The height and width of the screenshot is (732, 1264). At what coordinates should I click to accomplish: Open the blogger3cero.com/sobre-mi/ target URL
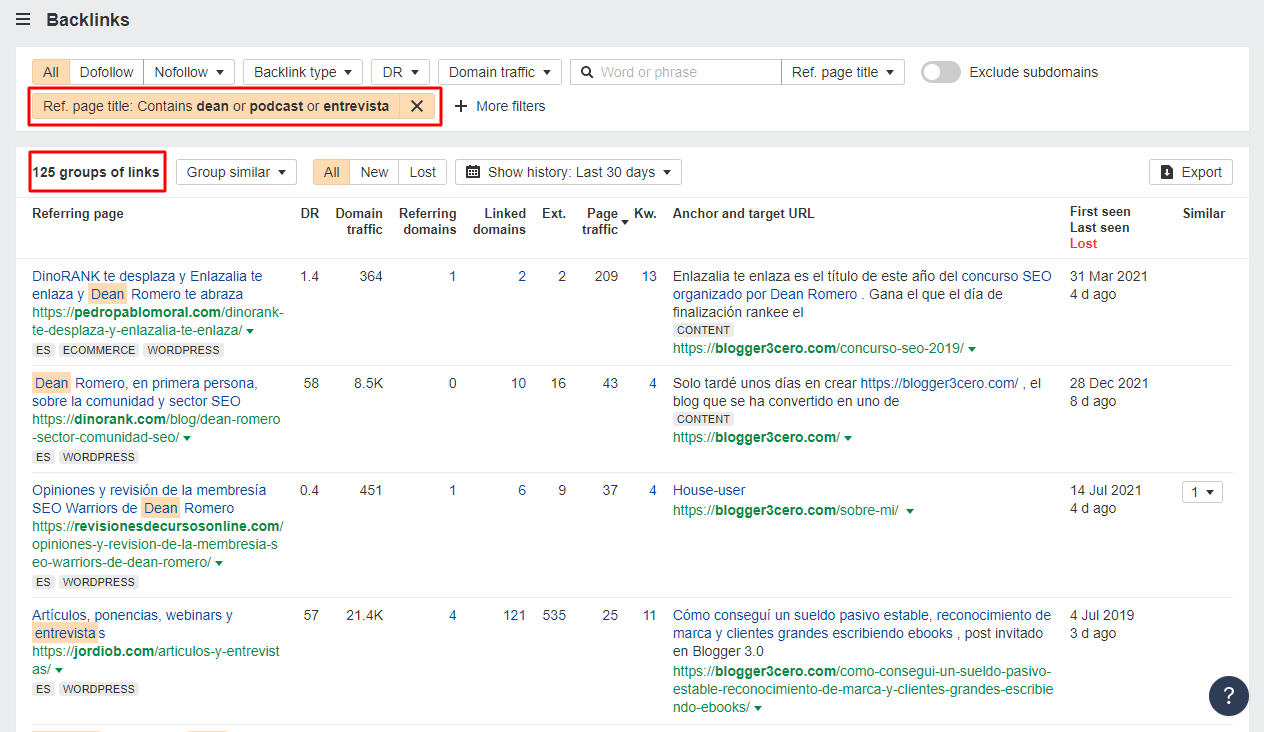(785, 510)
